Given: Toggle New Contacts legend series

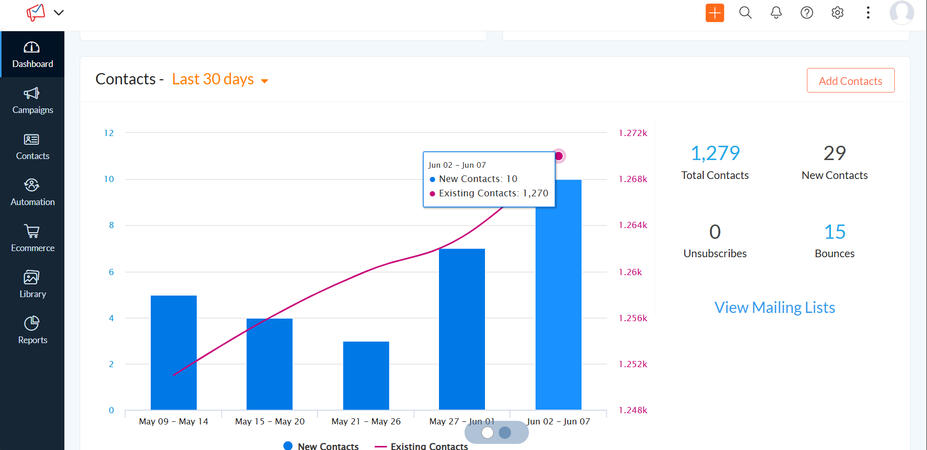Looking at the screenshot, I should [320, 445].
